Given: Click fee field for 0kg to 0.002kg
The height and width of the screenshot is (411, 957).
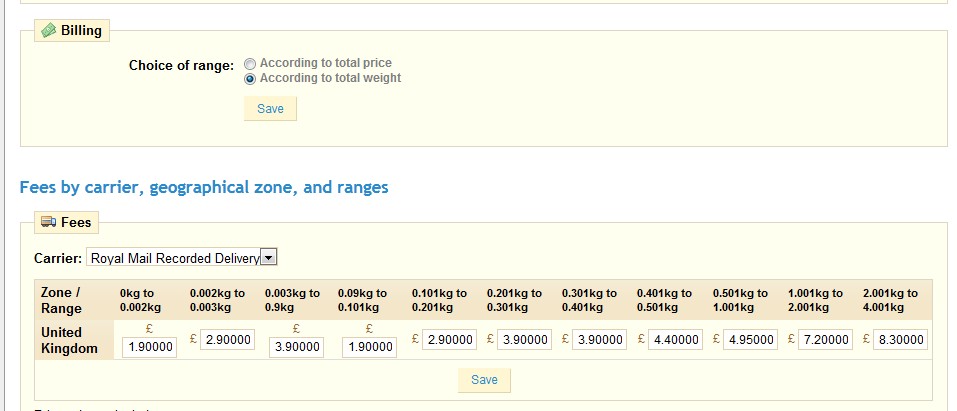Looking at the screenshot, I should (149, 347).
